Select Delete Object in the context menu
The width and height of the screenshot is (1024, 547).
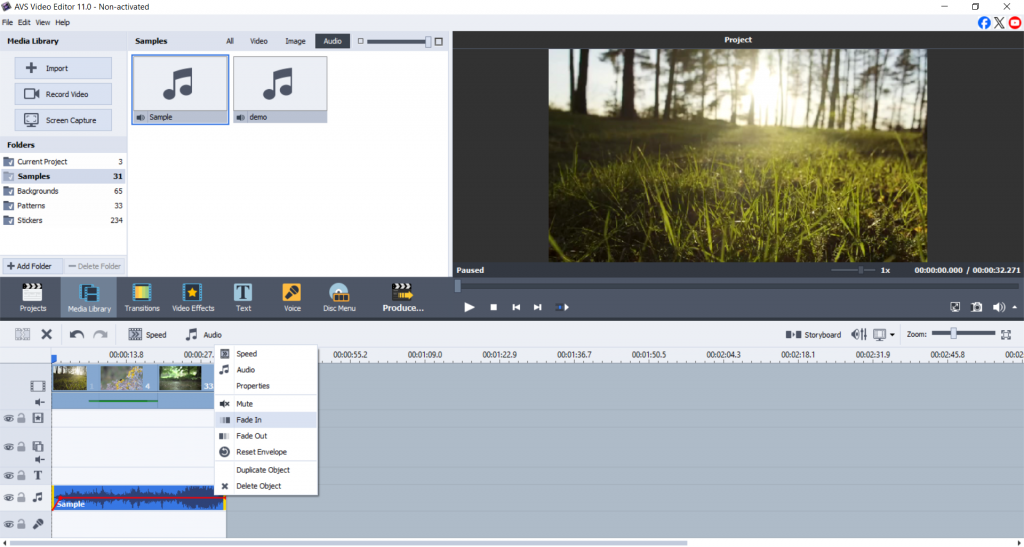pos(258,486)
